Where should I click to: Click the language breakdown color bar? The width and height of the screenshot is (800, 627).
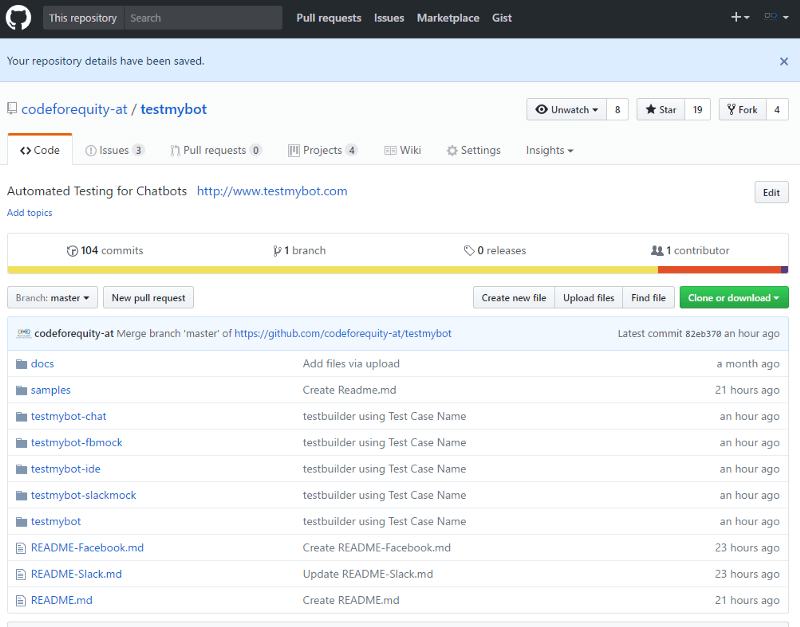[x=398, y=270]
